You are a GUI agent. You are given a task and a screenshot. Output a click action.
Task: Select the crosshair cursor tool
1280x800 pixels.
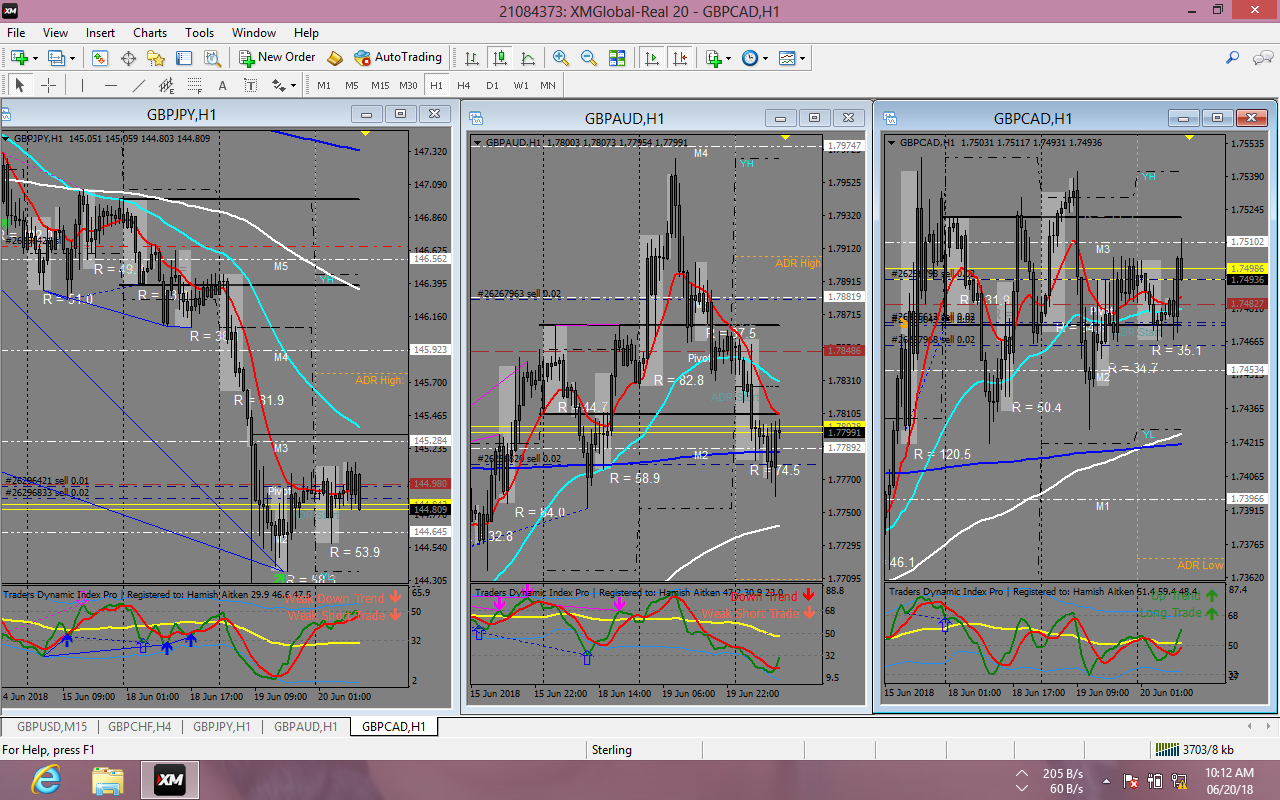pyautogui.click(x=48, y=85)
